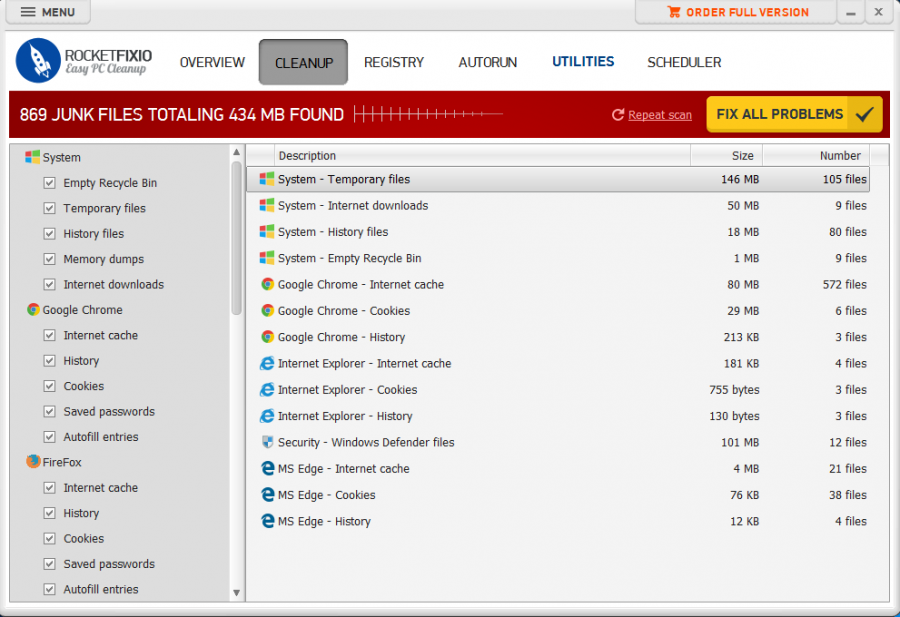The width and height of the screenshot is (900, 617).
Task: Select Google Chrome category tree label
Action: pos(82,310)
